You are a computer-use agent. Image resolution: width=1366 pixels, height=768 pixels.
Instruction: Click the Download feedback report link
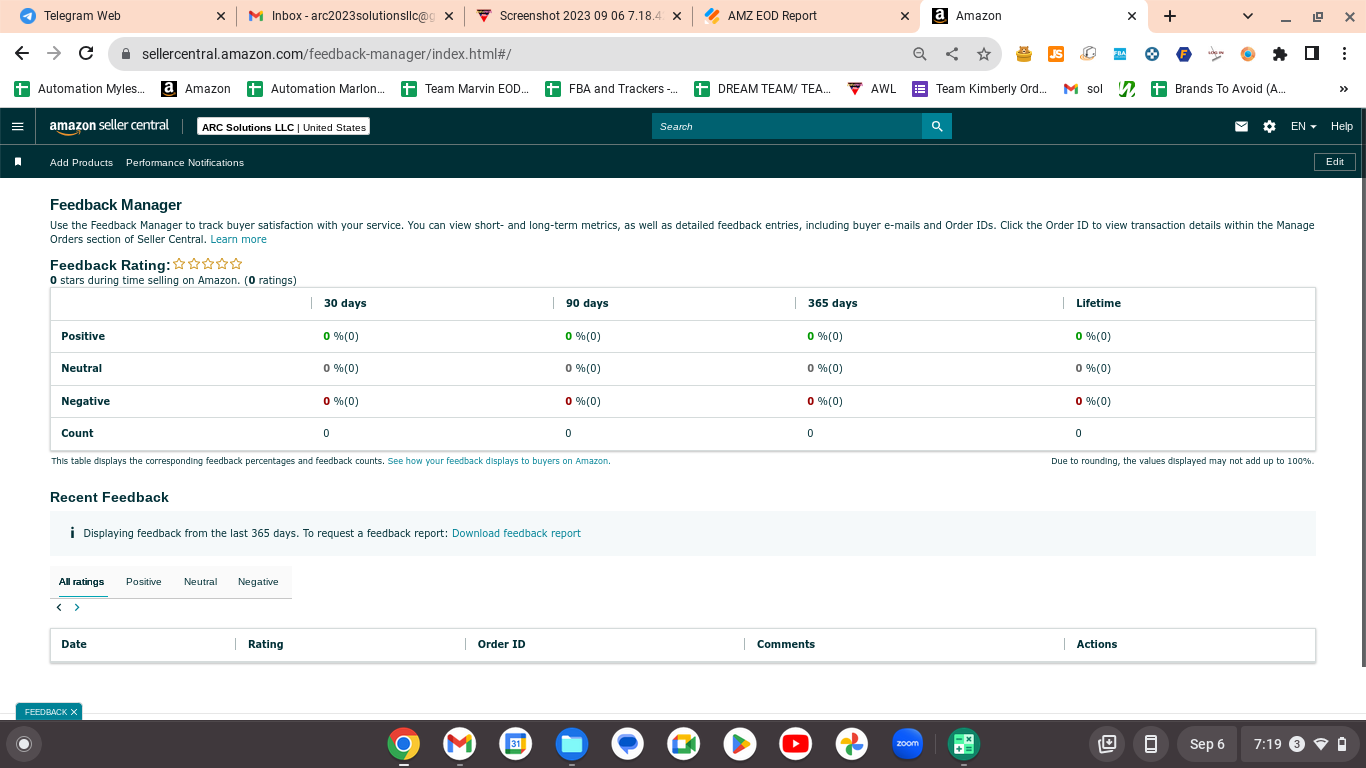tap(516, 534)
